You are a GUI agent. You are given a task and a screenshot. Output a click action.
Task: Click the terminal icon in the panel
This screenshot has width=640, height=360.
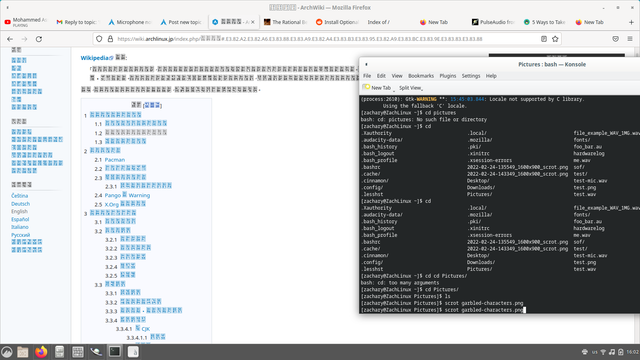coord(115,352)
